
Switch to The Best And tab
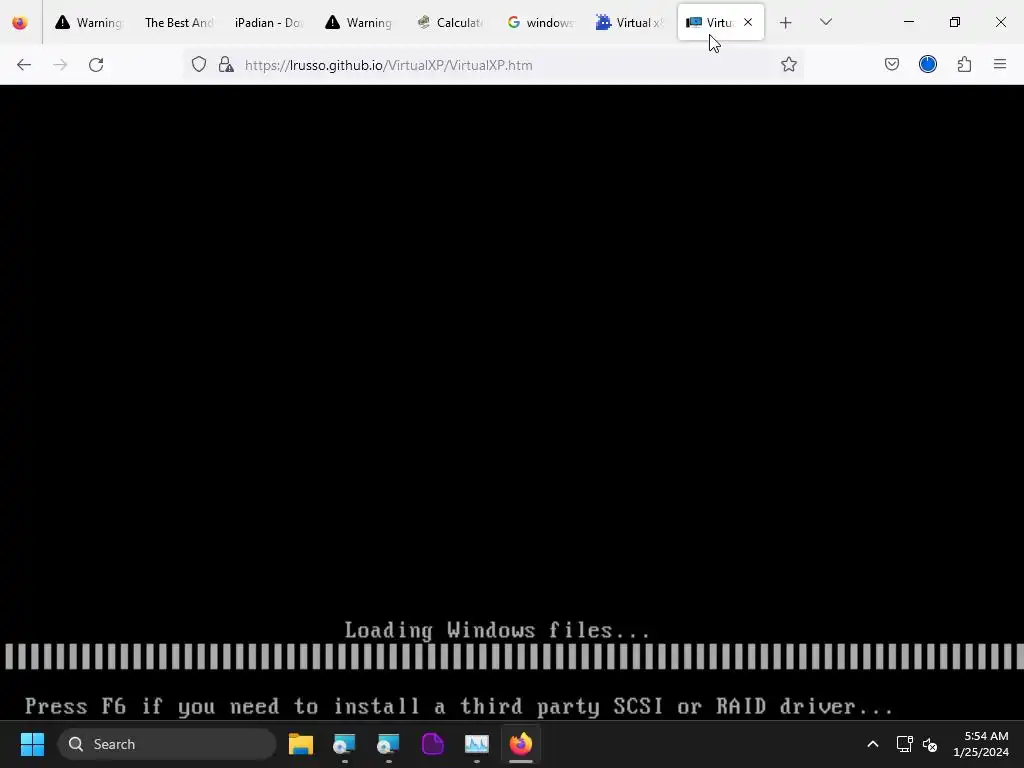178,23
